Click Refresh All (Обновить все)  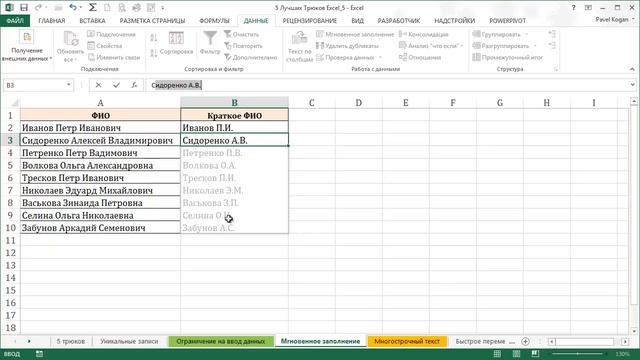(70, 47)
